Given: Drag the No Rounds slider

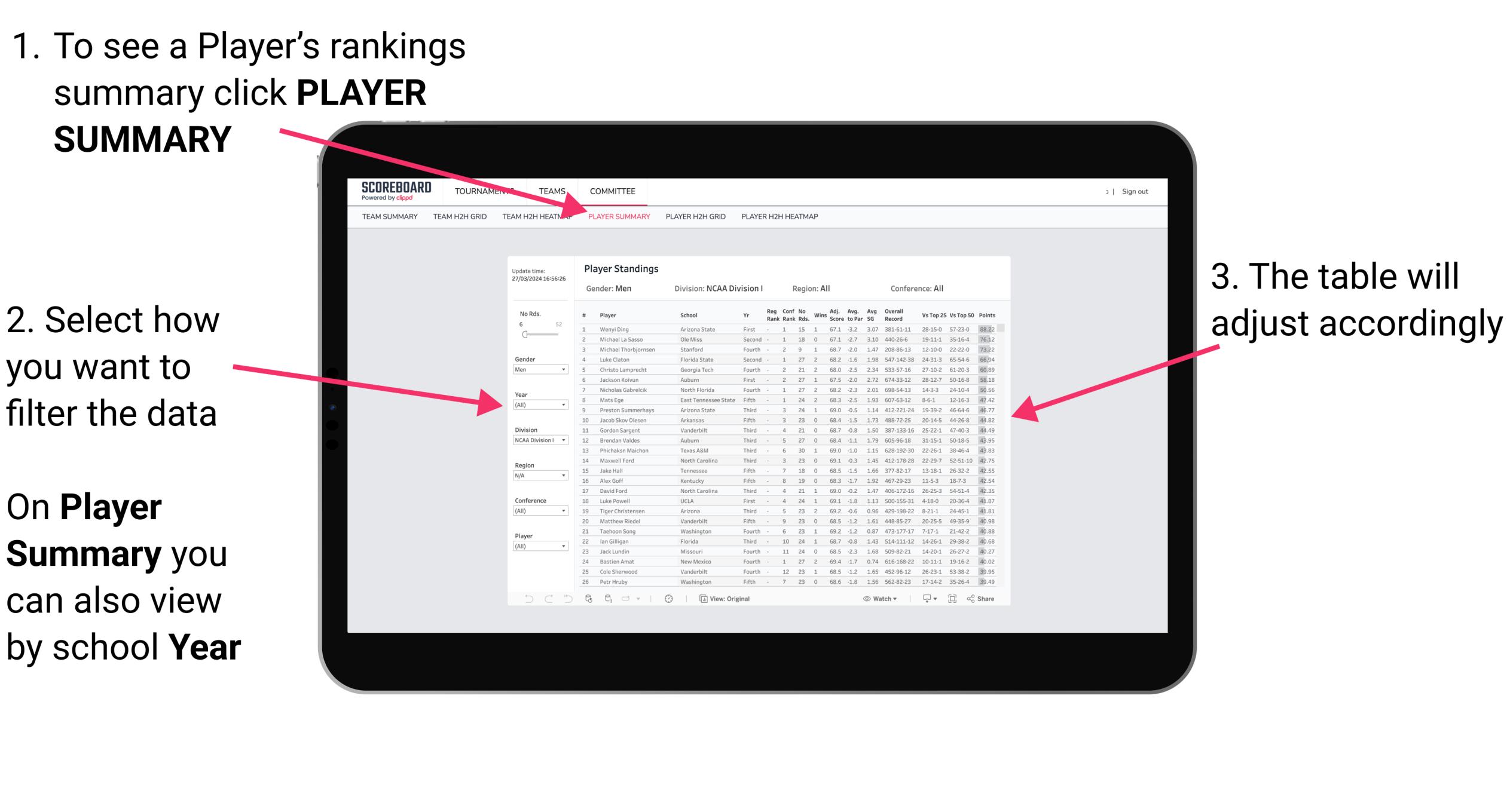Looking at the screenshot, I should point(525,334).
